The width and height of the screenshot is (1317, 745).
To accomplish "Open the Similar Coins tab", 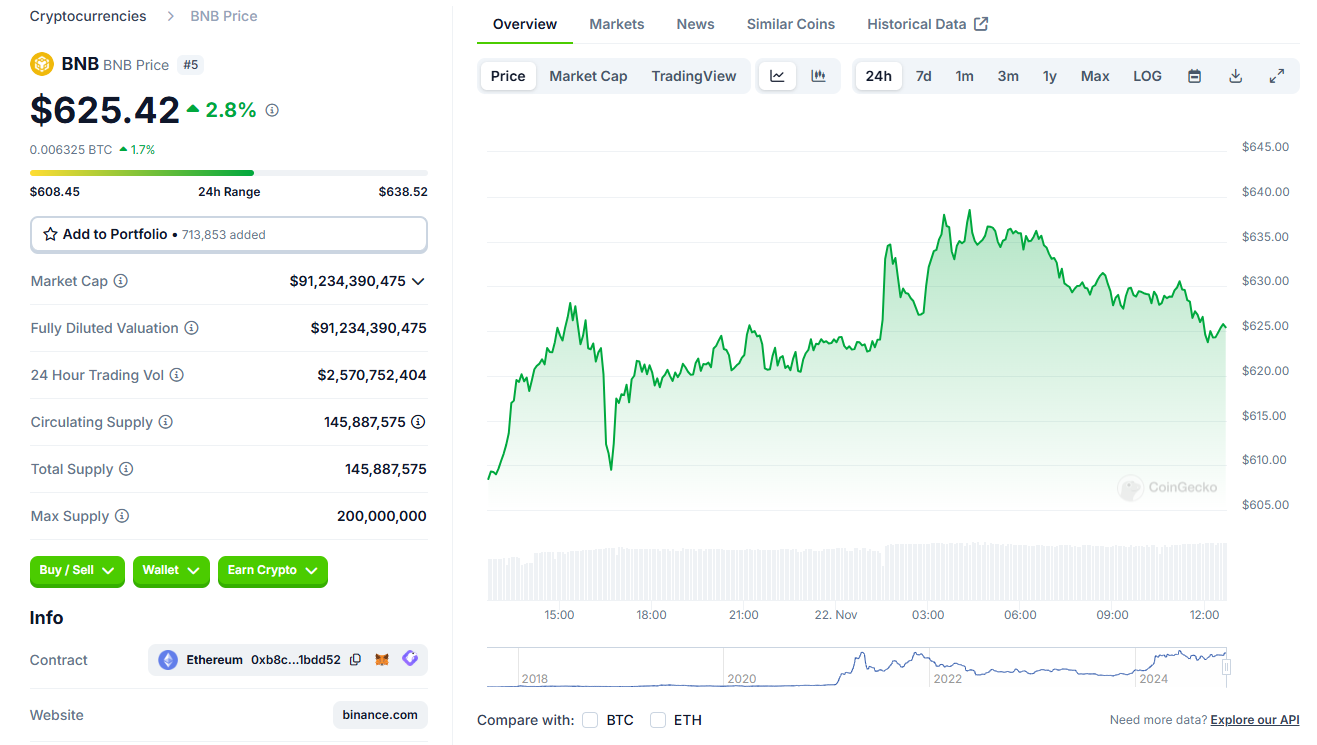I will (x=791, y=24).
